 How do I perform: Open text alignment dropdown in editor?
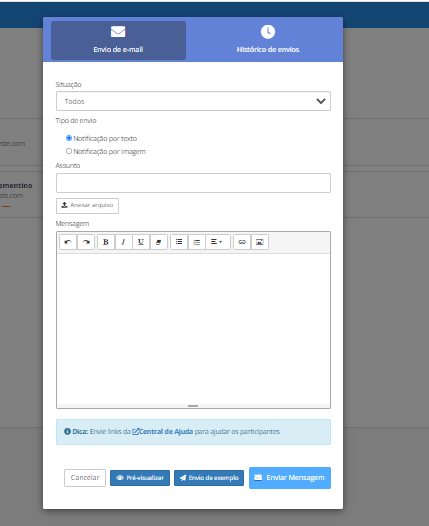pos(218,242)
